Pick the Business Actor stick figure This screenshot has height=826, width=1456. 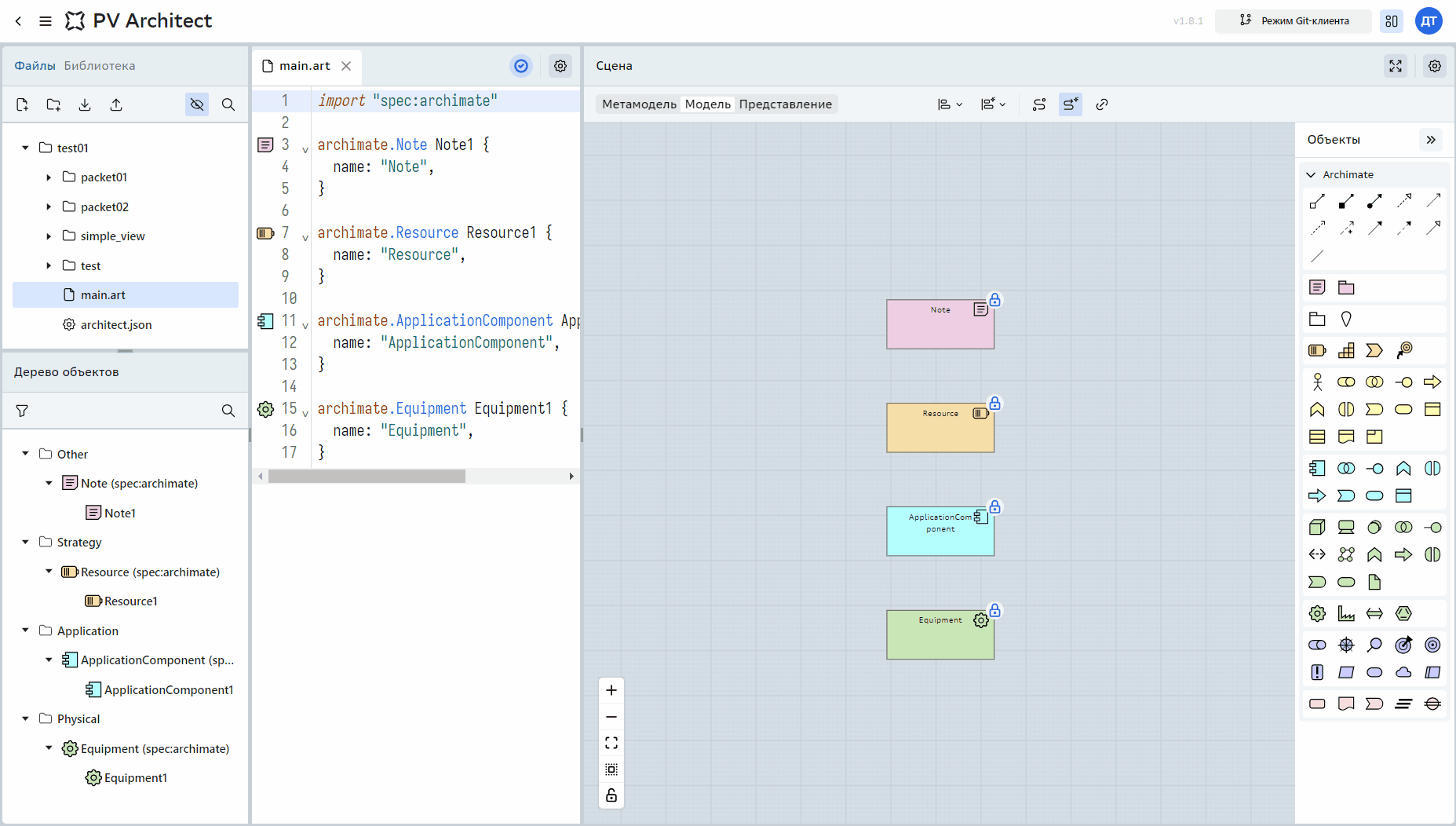[x=1317, y=382]
